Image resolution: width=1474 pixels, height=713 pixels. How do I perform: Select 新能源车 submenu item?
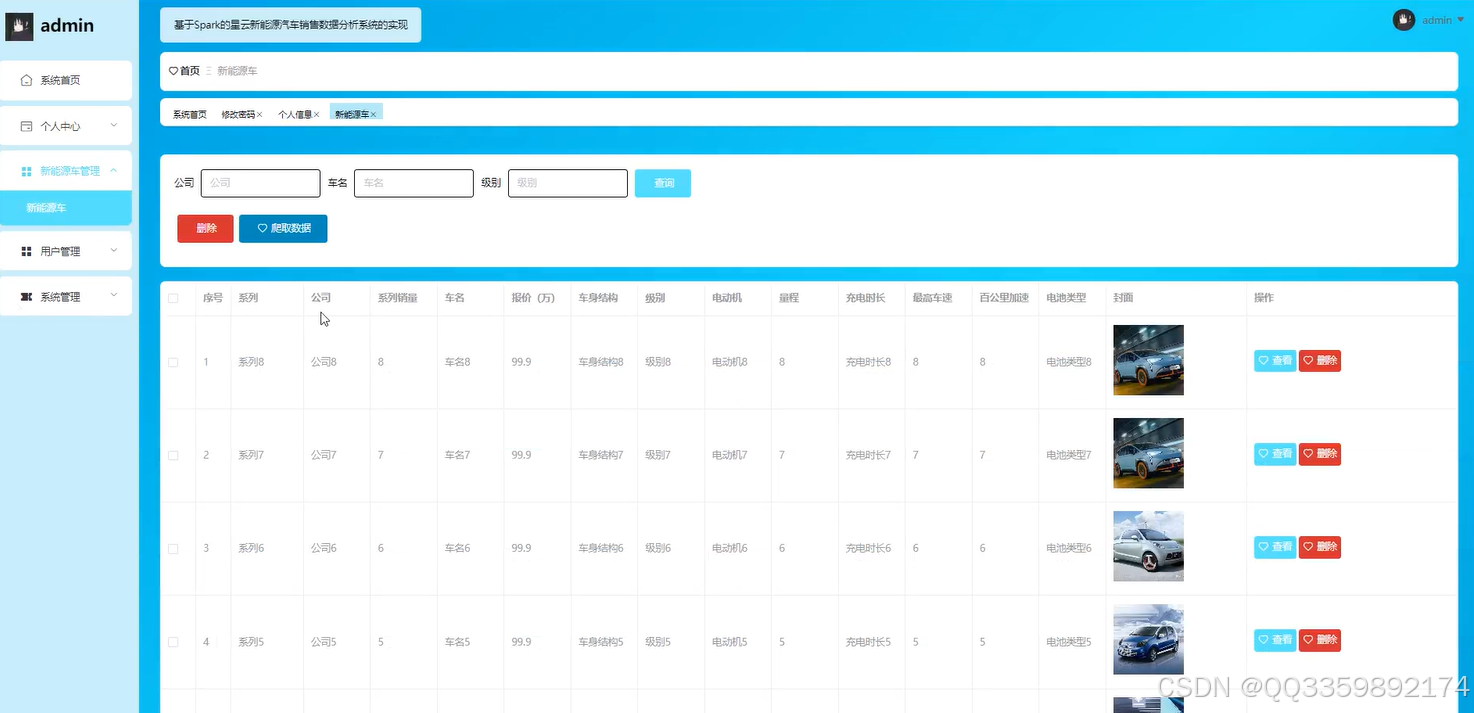coord(66,208)
